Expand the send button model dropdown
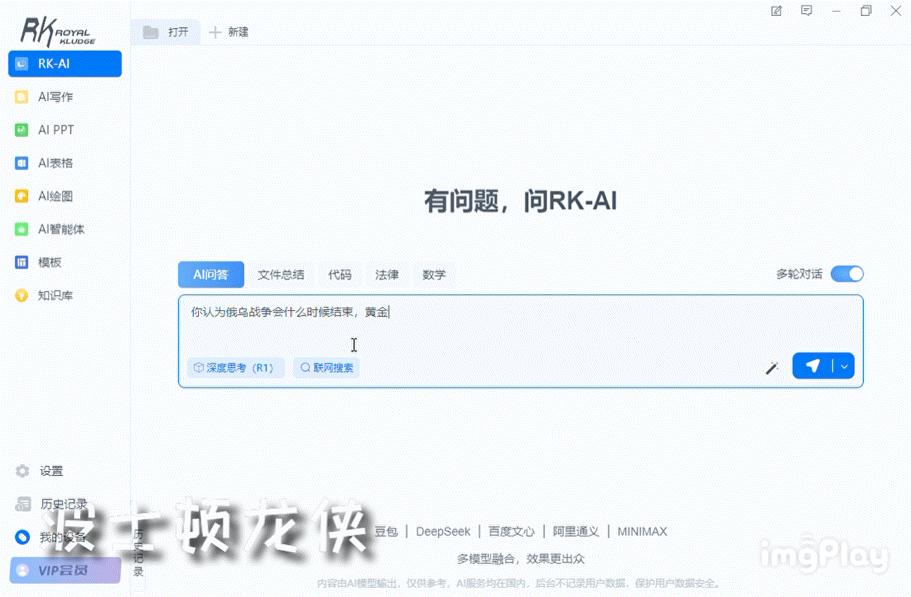 click(x=841, y=366)
